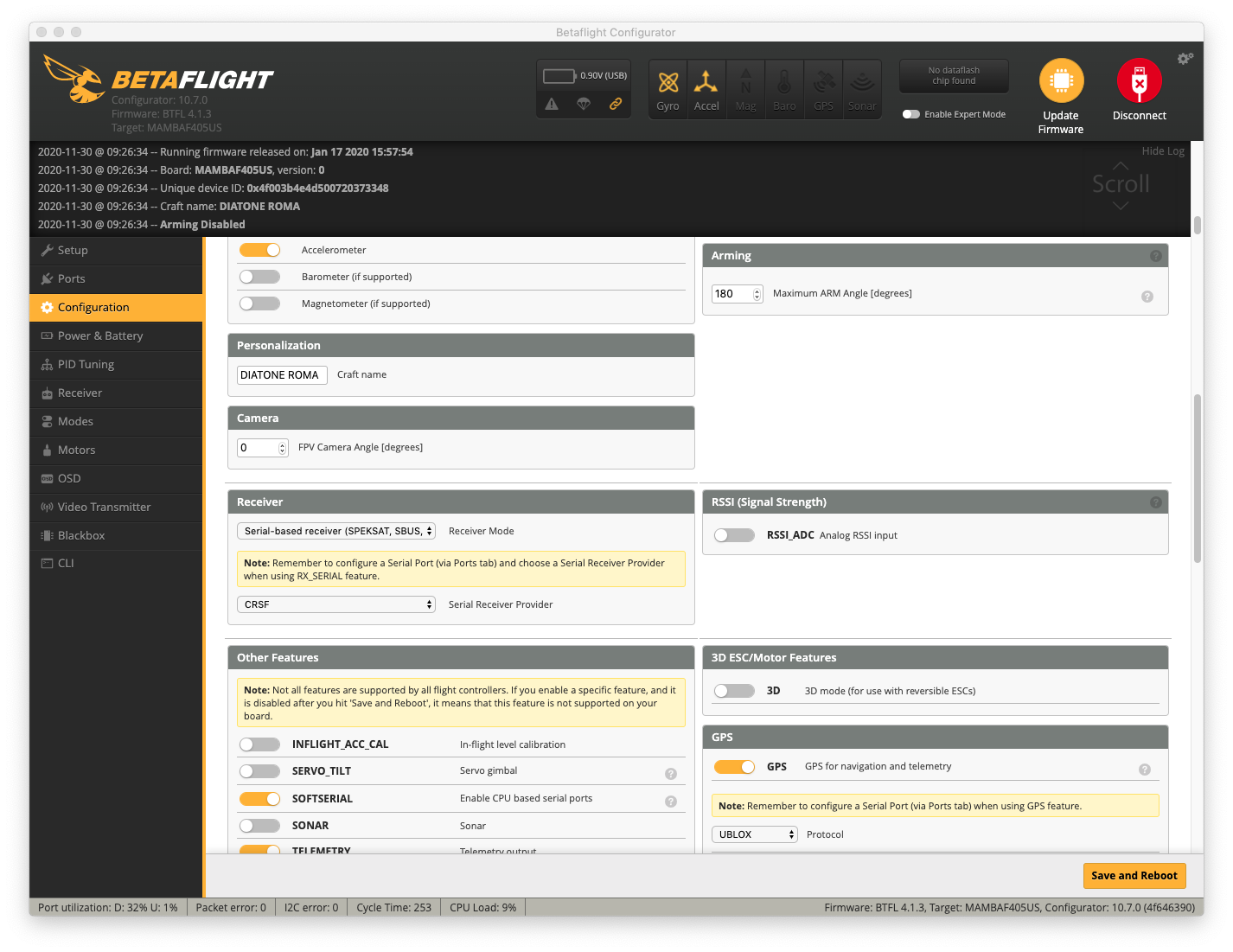Screen dimensions: 1233x952
Task: Enable SONAR feature switch
Action: coord(259,826)
